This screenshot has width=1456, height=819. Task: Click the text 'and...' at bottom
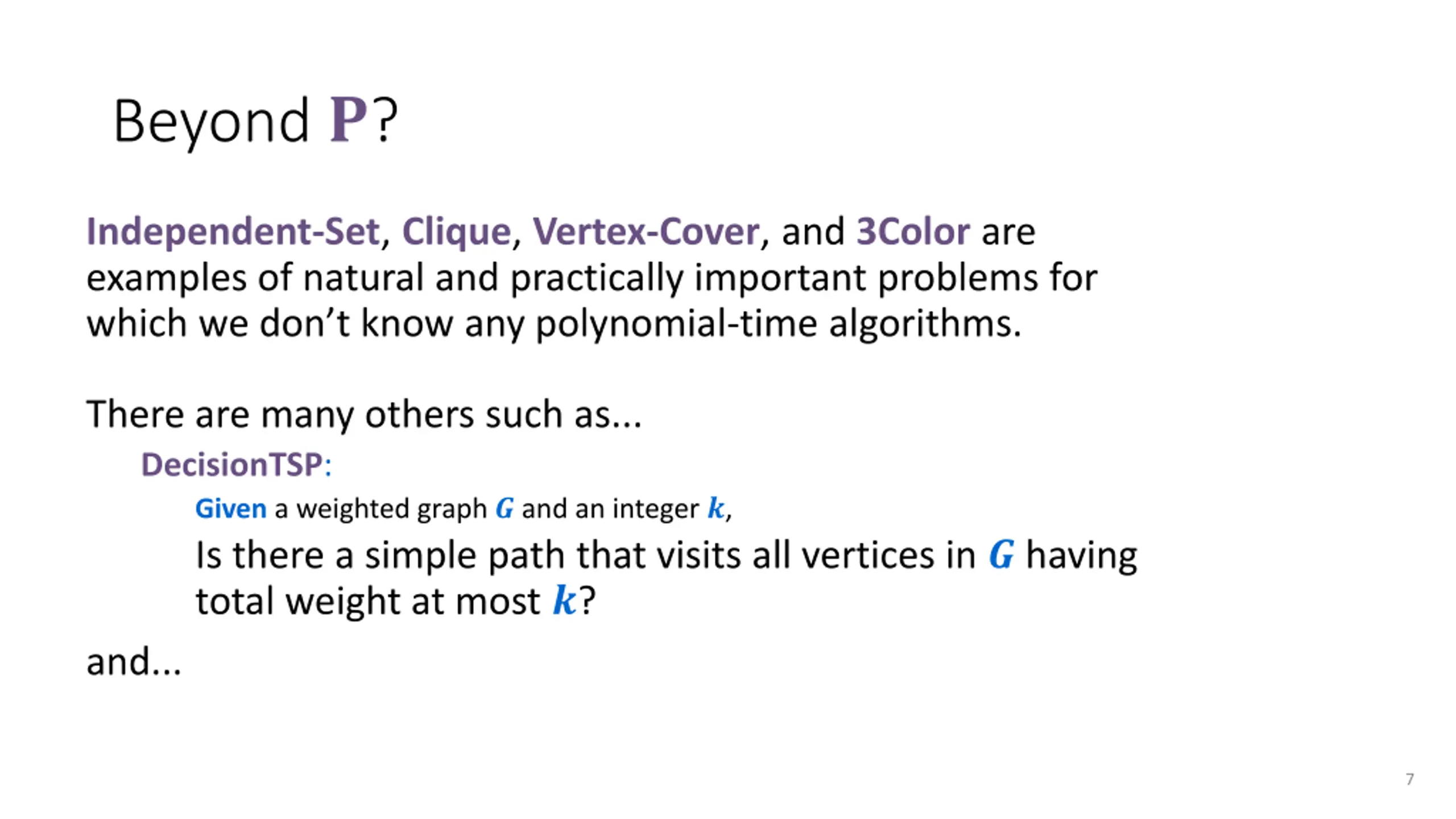pyautogui.click(x=134, y=662)
